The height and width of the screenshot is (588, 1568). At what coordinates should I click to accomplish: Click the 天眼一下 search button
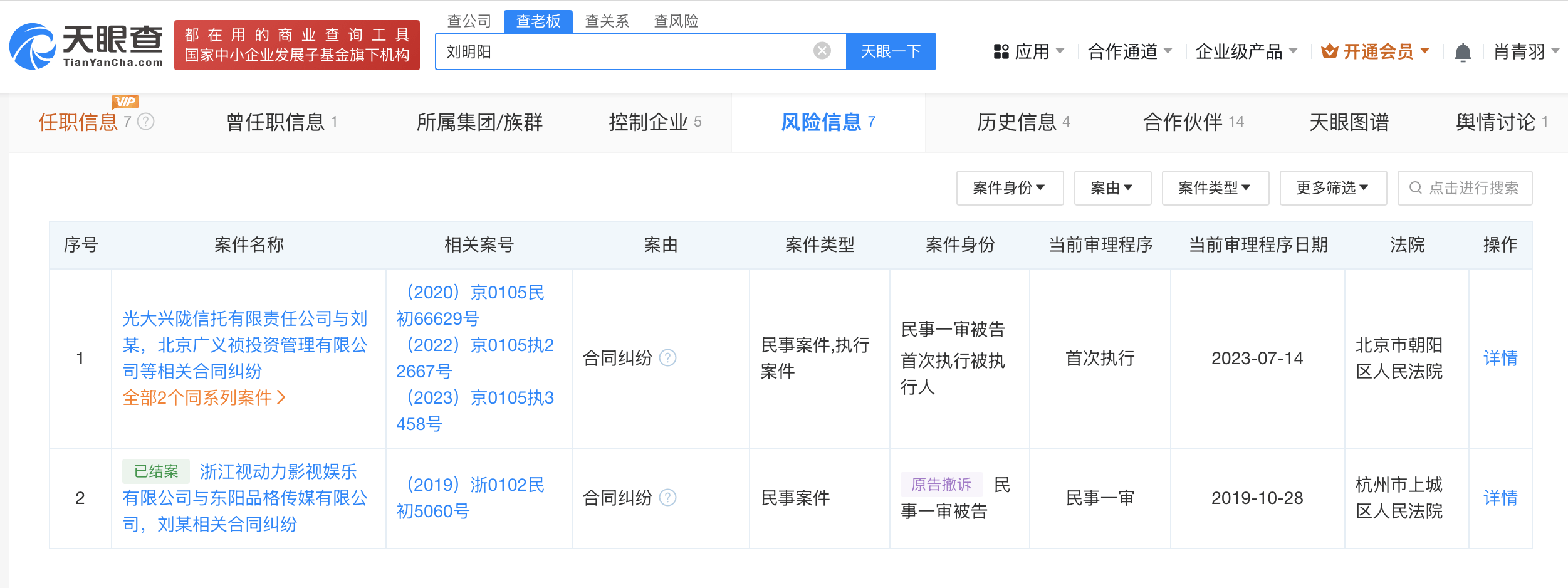click(891, 51)
